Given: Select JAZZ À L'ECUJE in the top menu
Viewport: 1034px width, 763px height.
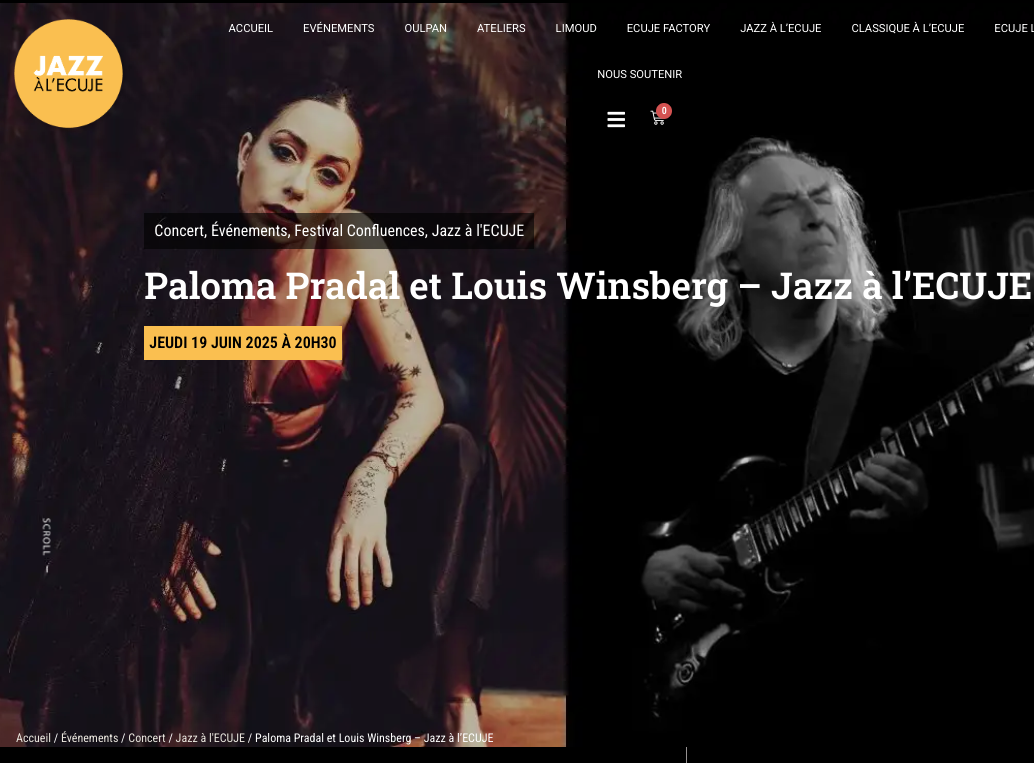Looking at the screenshot, I should coord(781,28).
